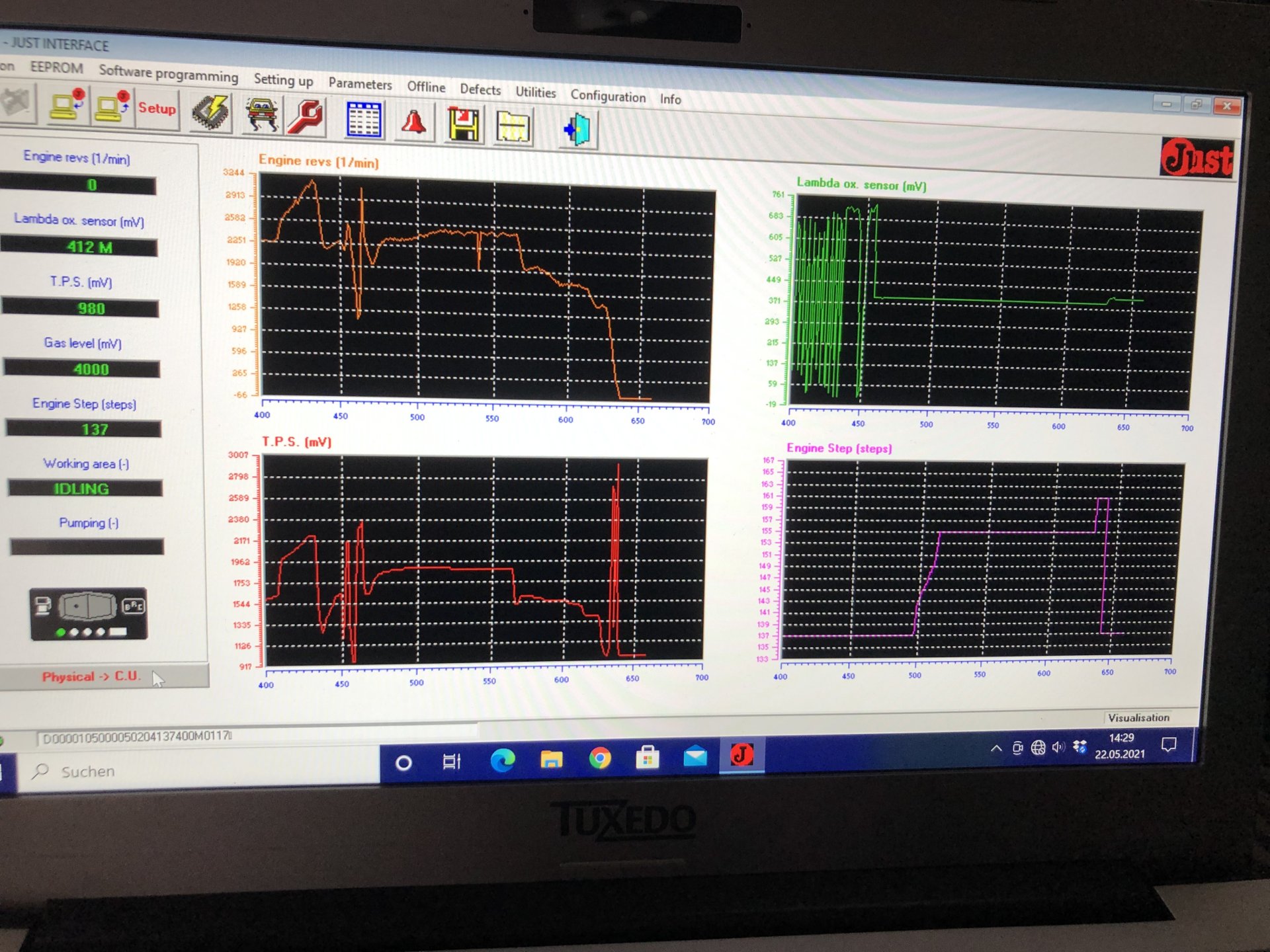Launch Microsoft Edge from taskbar

tap(503, 760)
